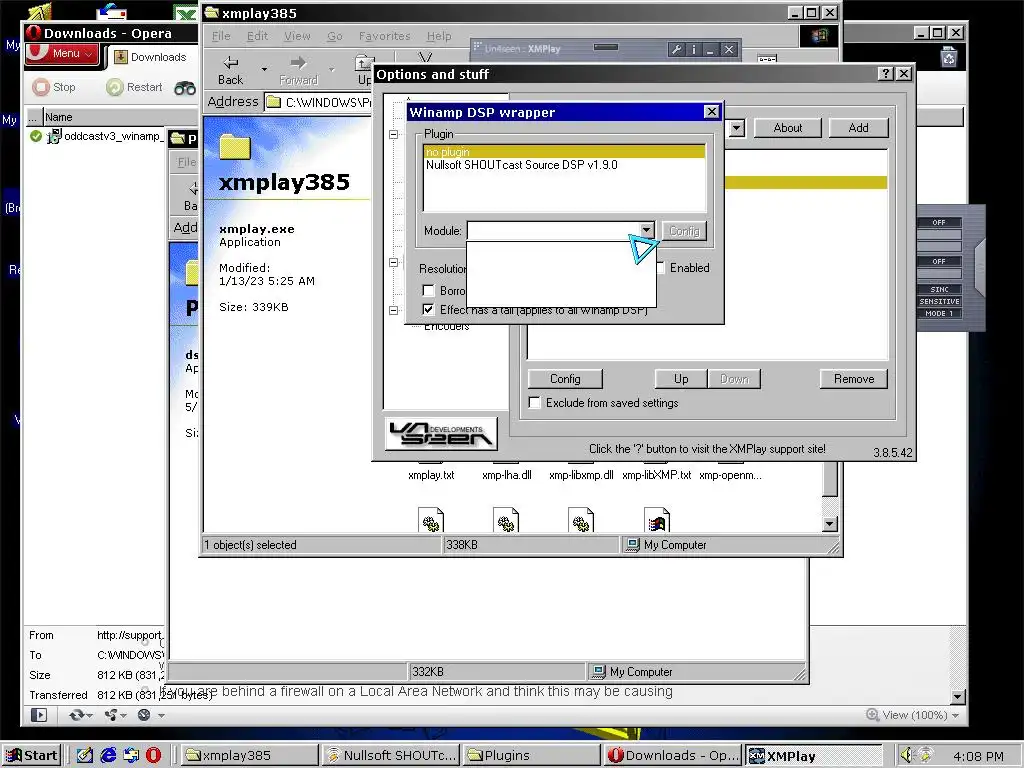Collapse the second tree node in Options tree
1024x768 pixels.
[x=393, y=263]
